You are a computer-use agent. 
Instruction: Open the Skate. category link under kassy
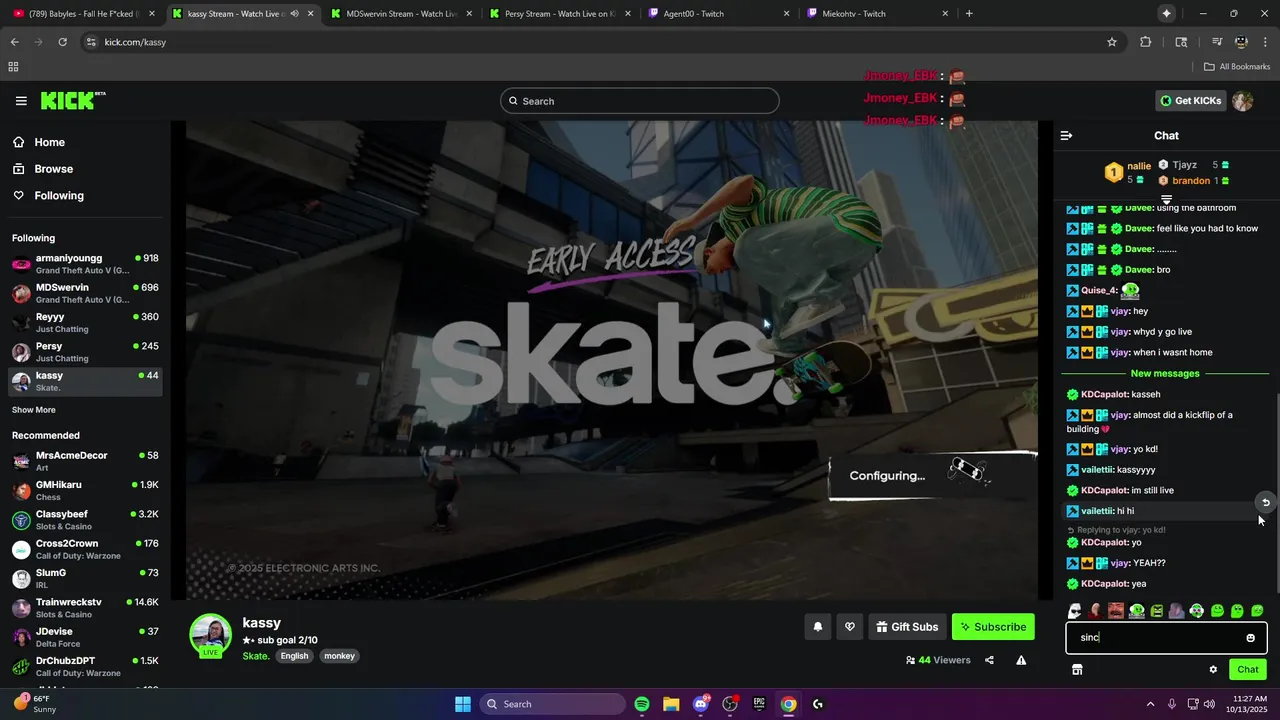[x=256, y=656]
